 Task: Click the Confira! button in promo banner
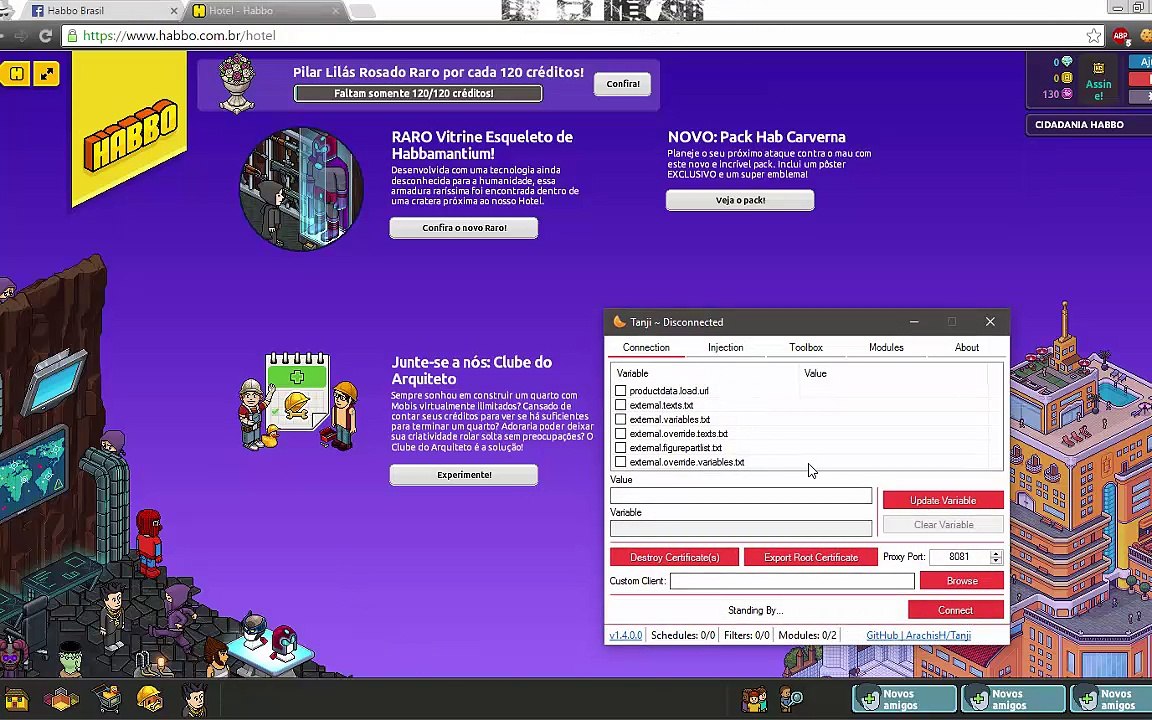point(623,84)
